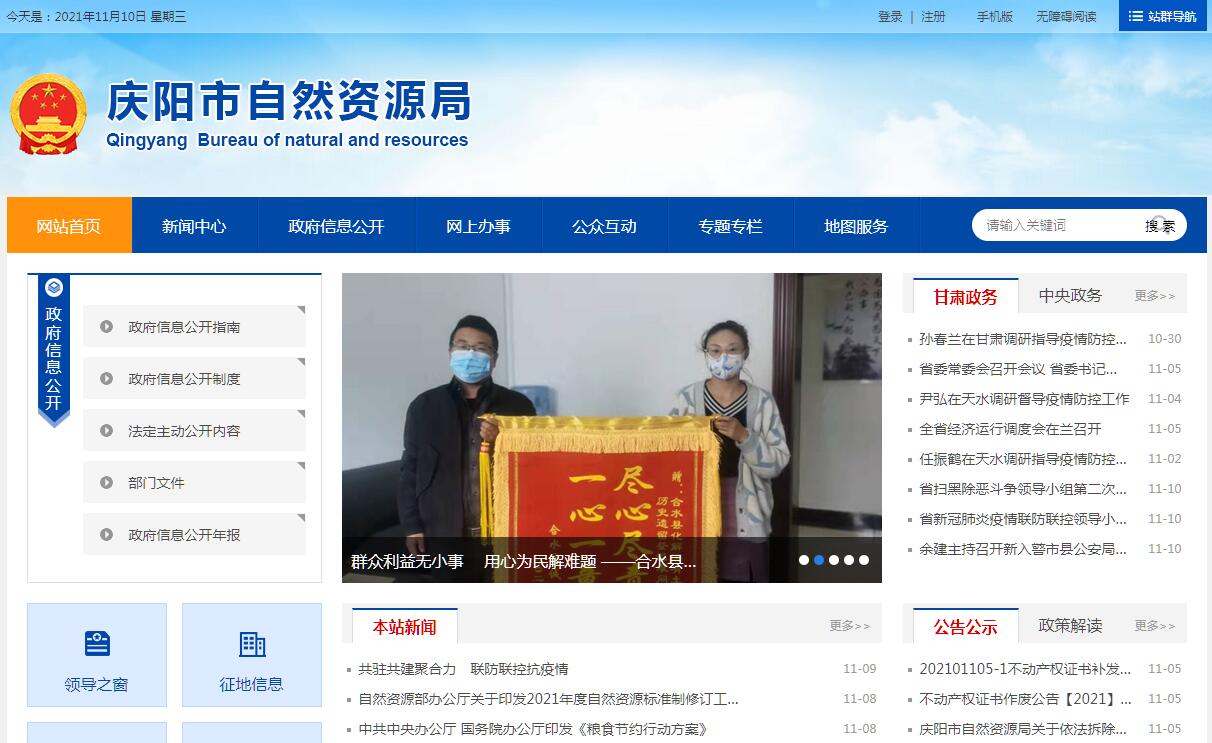The image size is (1212, 743).
Task: Open 专题专栏 navigation menu
Action: (731, 225)
